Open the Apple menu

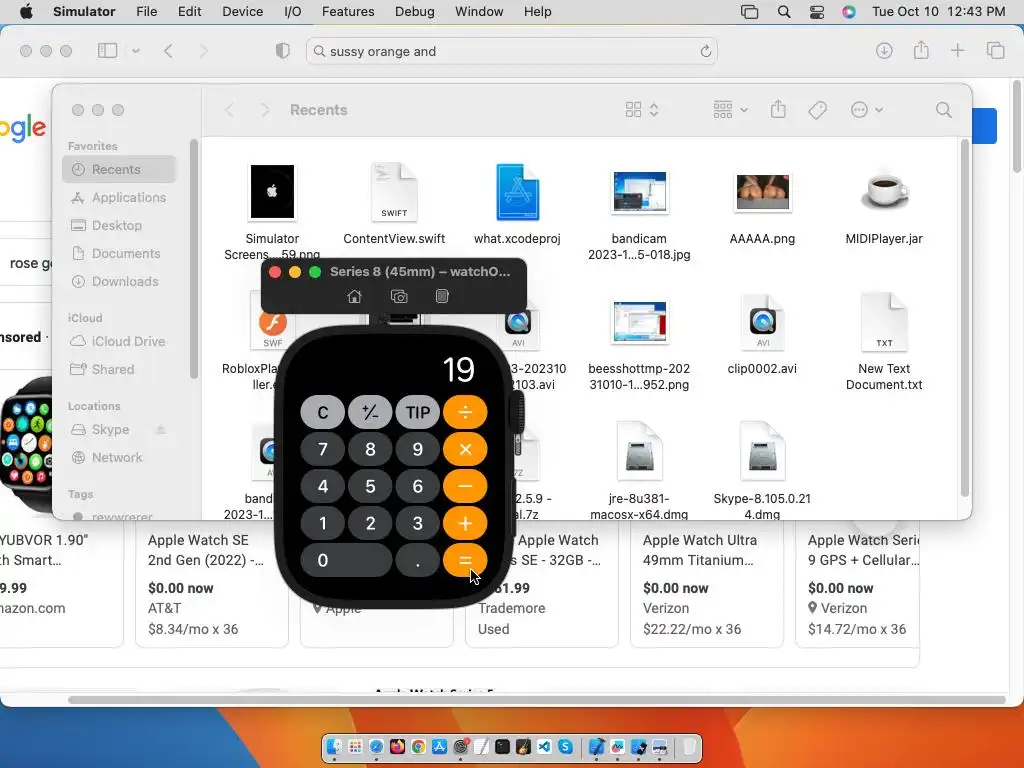pos(26,12)
